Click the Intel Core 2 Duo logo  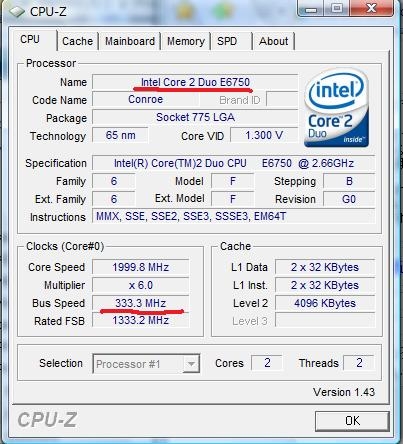click(x=337, y=107)
